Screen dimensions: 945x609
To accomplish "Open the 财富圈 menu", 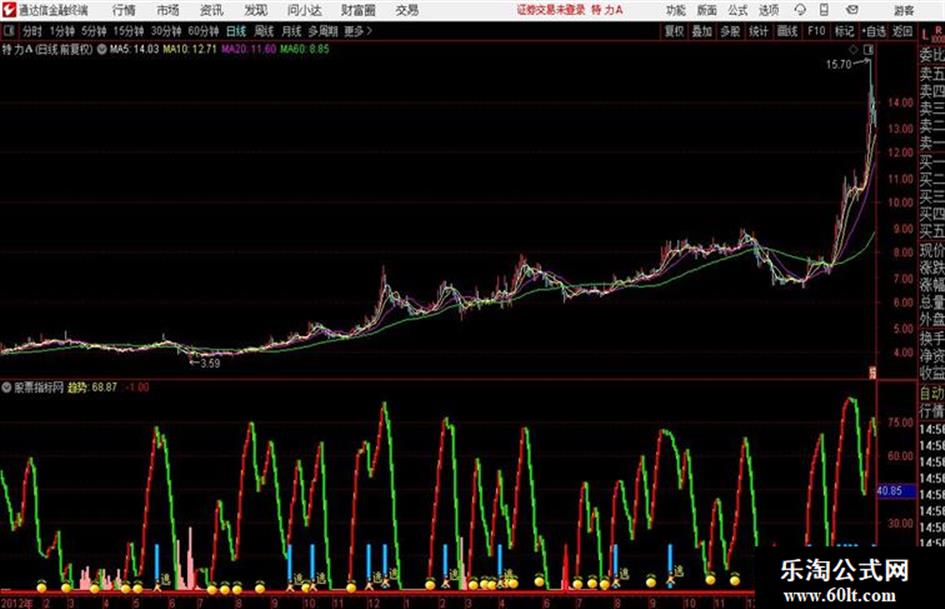I will pyautogui.click(x=358, y=10).
